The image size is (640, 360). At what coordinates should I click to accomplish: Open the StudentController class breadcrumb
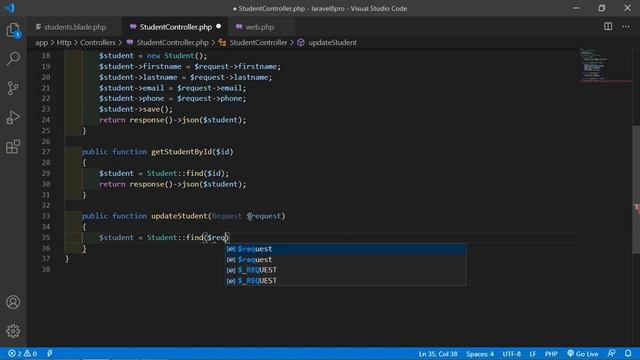253,42
